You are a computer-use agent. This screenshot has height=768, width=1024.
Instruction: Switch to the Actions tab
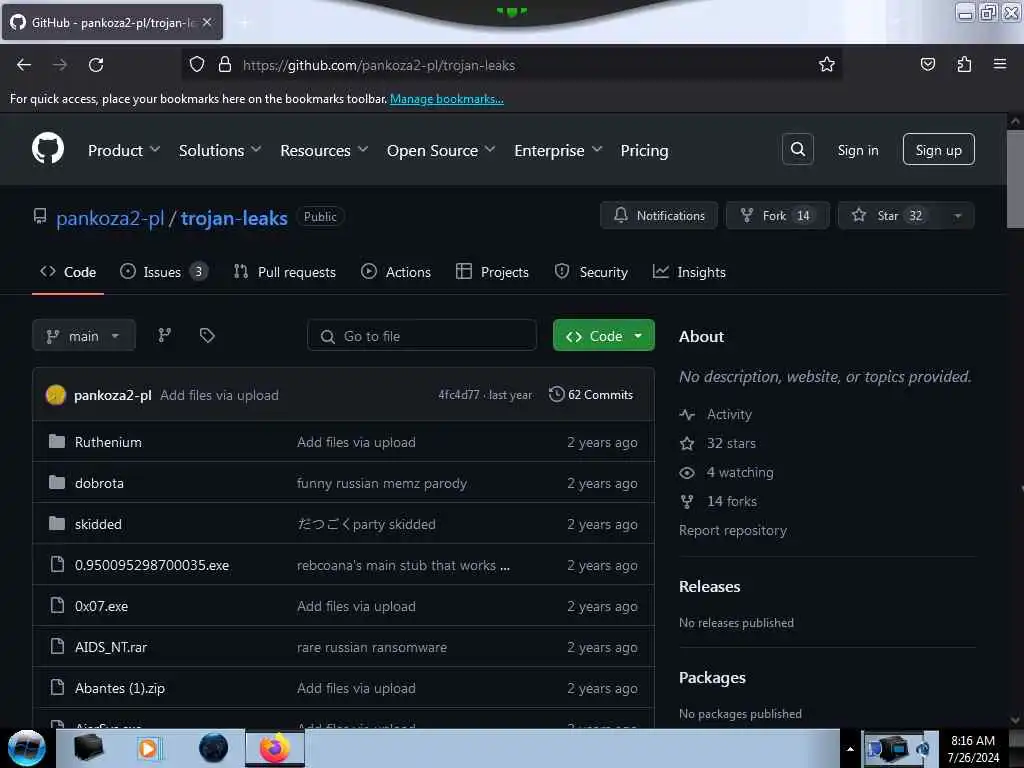(x=396, y=272)
